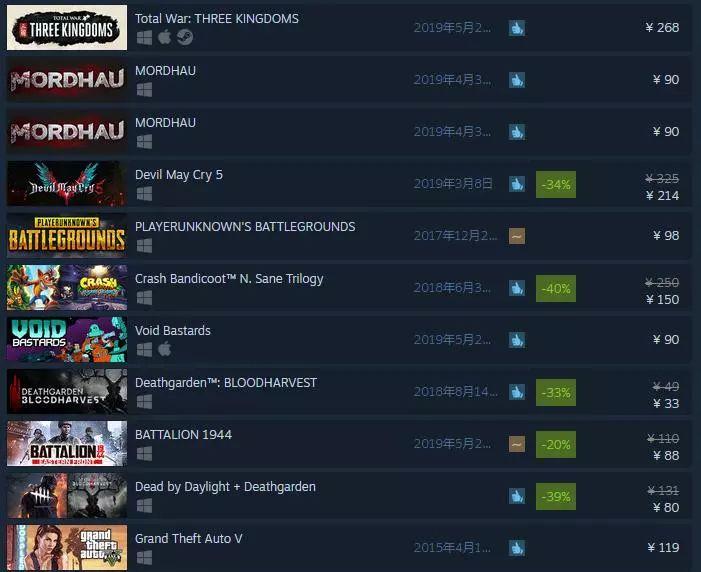Click the mixed review icon for BATTALION 1944
Image resolution: width=701 pixels, height=572 pixels.
[x=517, y=444]
